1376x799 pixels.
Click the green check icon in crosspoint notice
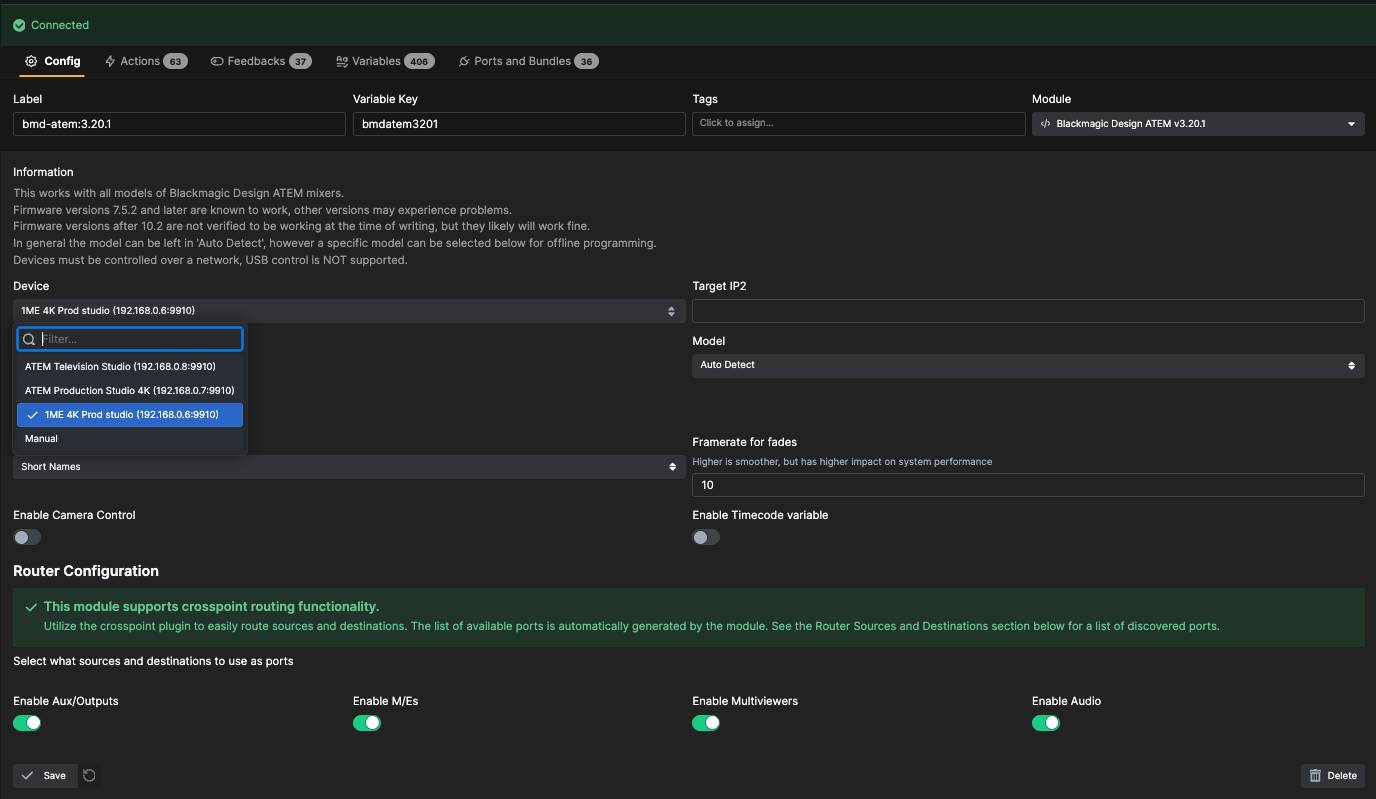pyautogui.click(x=31, y=607)
